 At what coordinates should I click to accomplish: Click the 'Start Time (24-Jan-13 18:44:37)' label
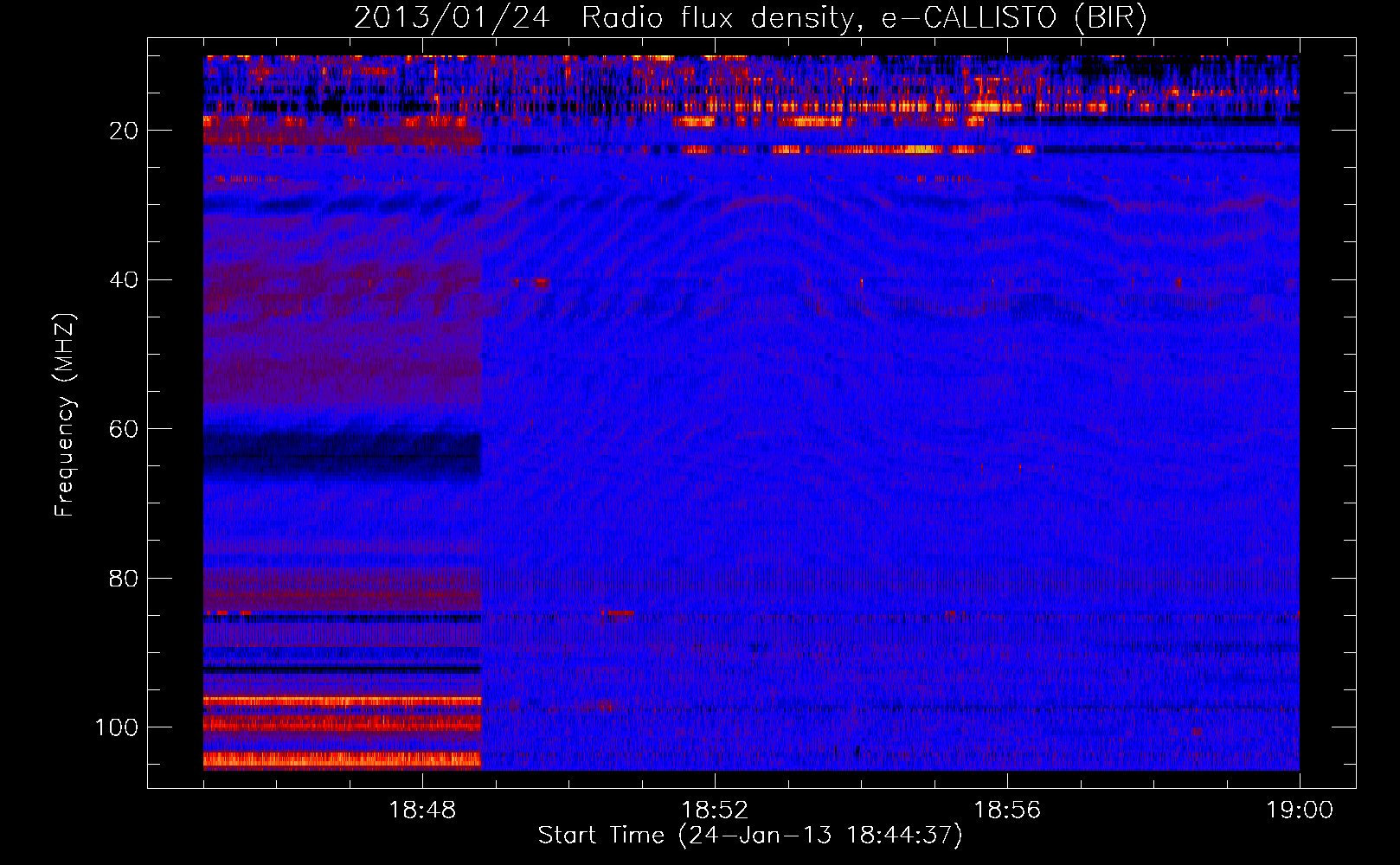(x=750, y=835)
